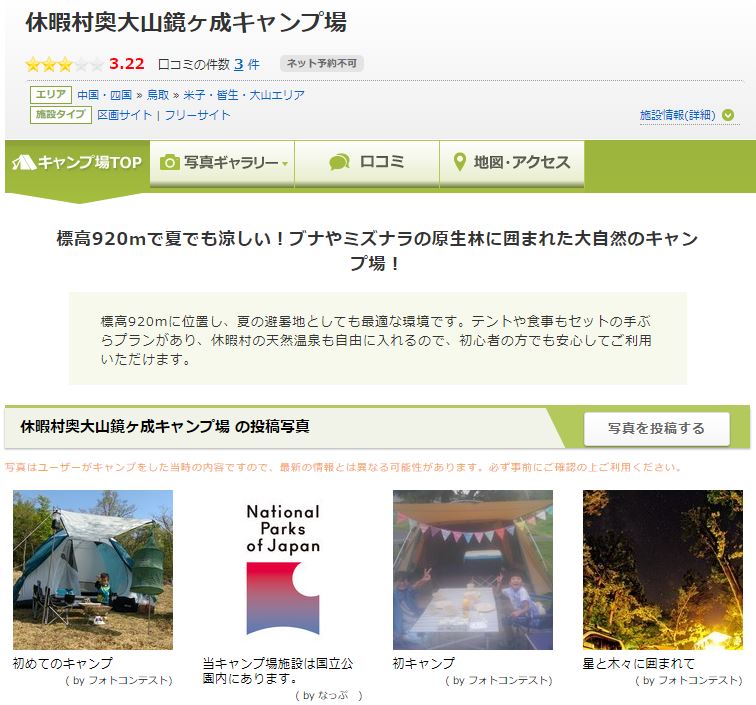
Task: Click the star rating icons
Action: 65,64
